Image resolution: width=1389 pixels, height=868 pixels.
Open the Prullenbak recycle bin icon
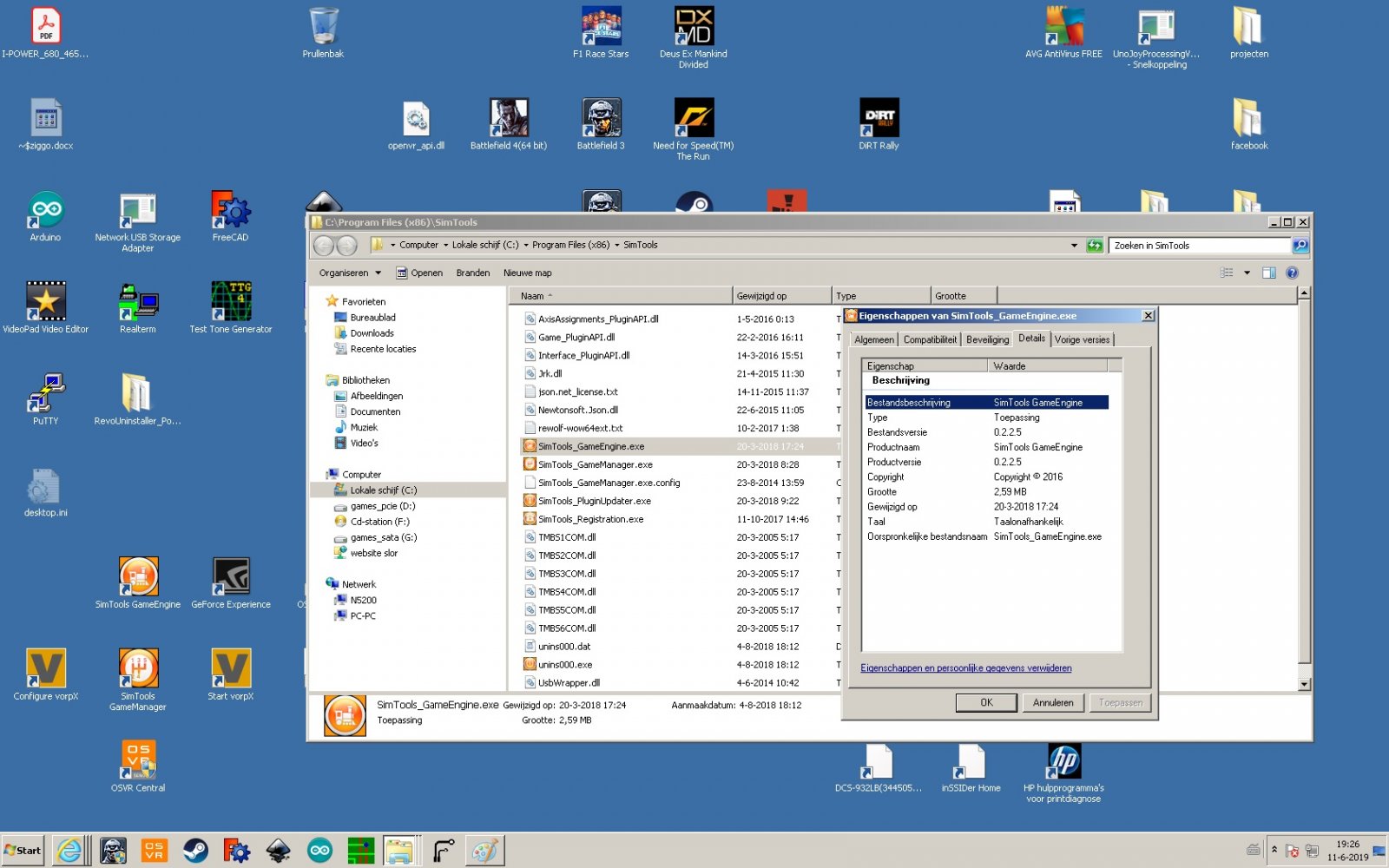323,33
